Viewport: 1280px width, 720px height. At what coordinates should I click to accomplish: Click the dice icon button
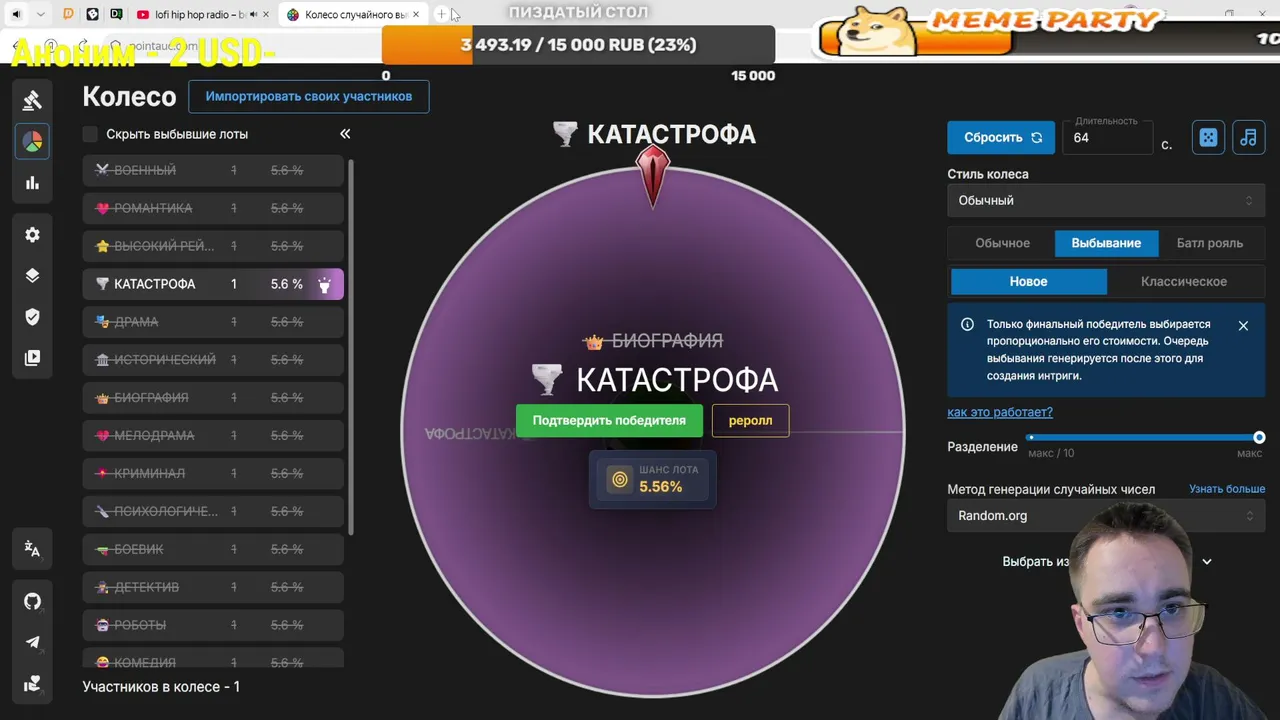tap(1208, 137)
